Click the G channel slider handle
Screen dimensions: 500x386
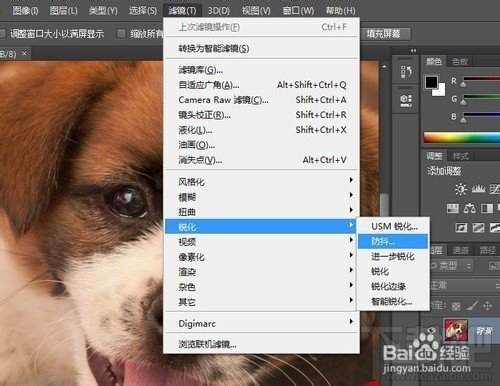click(463, 102)
